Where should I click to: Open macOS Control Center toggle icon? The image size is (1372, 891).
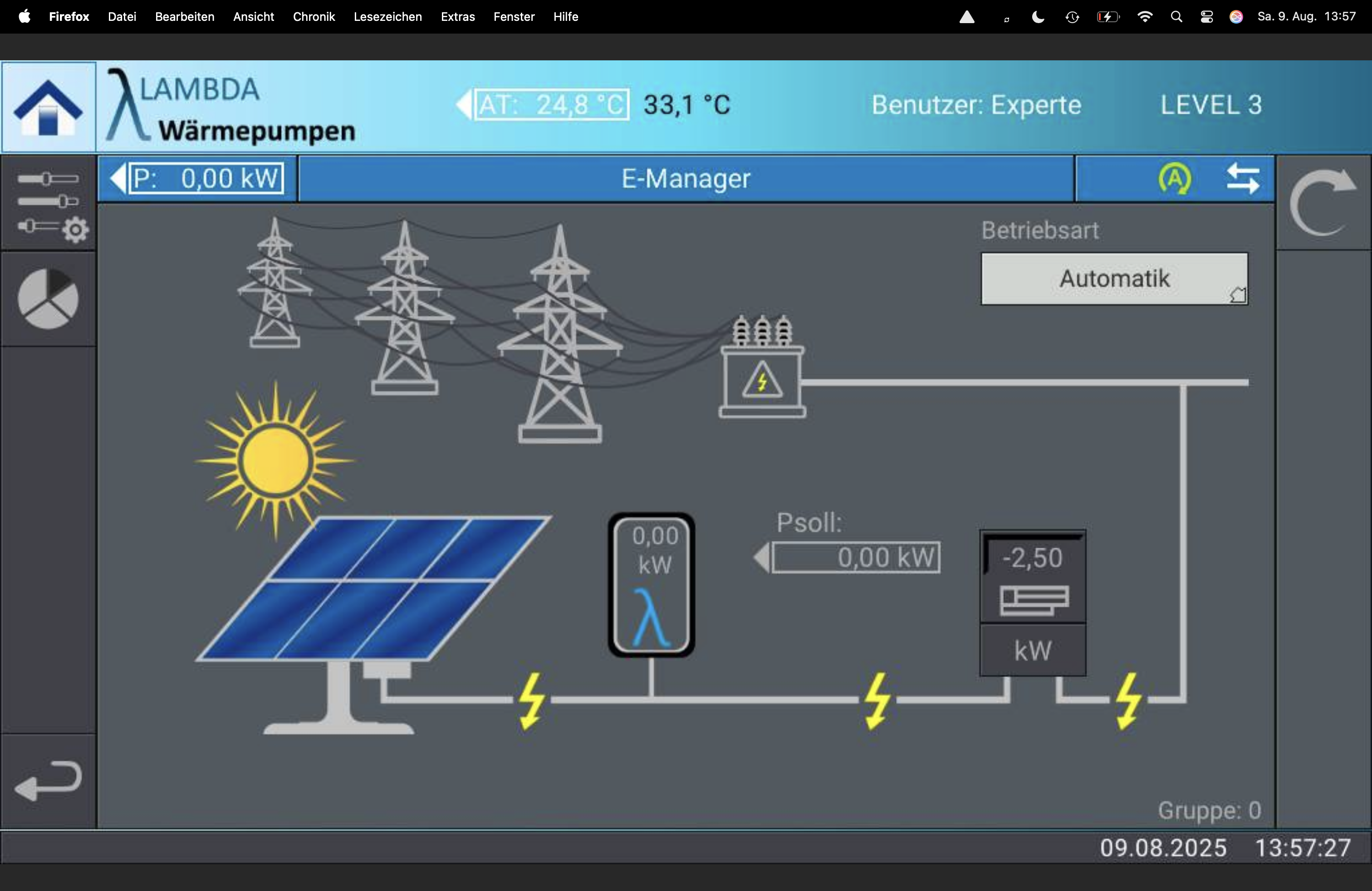point(1206,17)
